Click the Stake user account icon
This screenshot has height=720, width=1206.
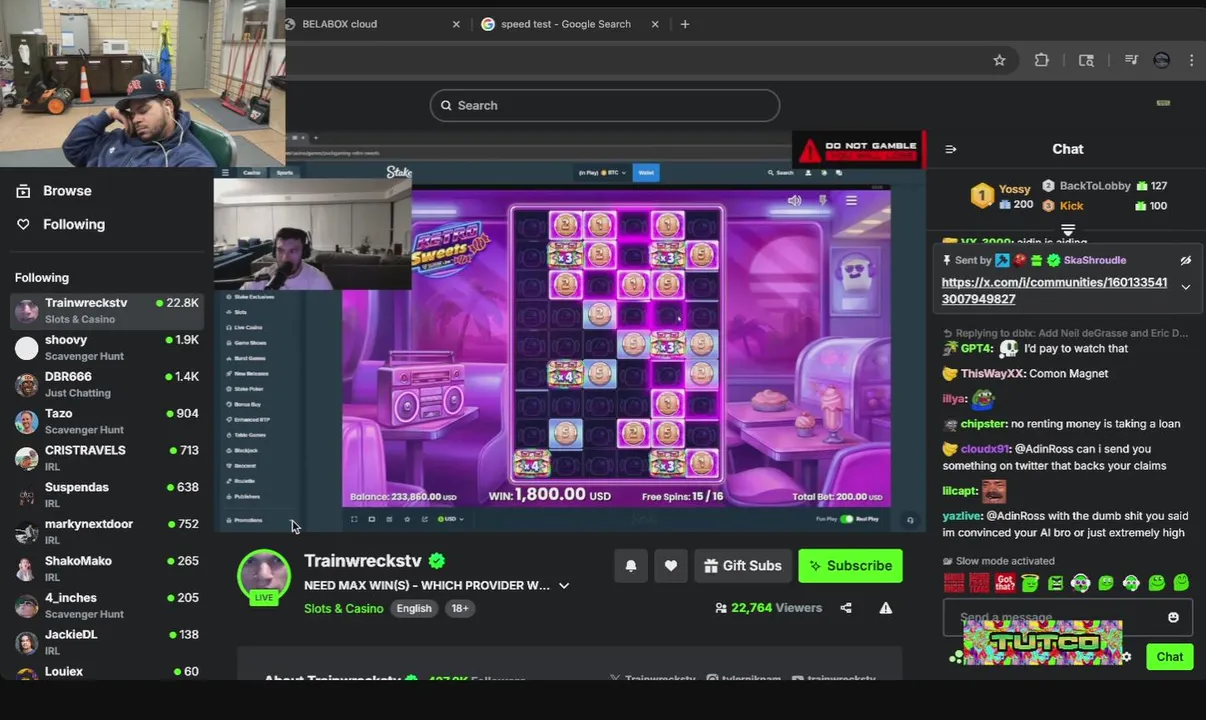(x=806, y=172)
